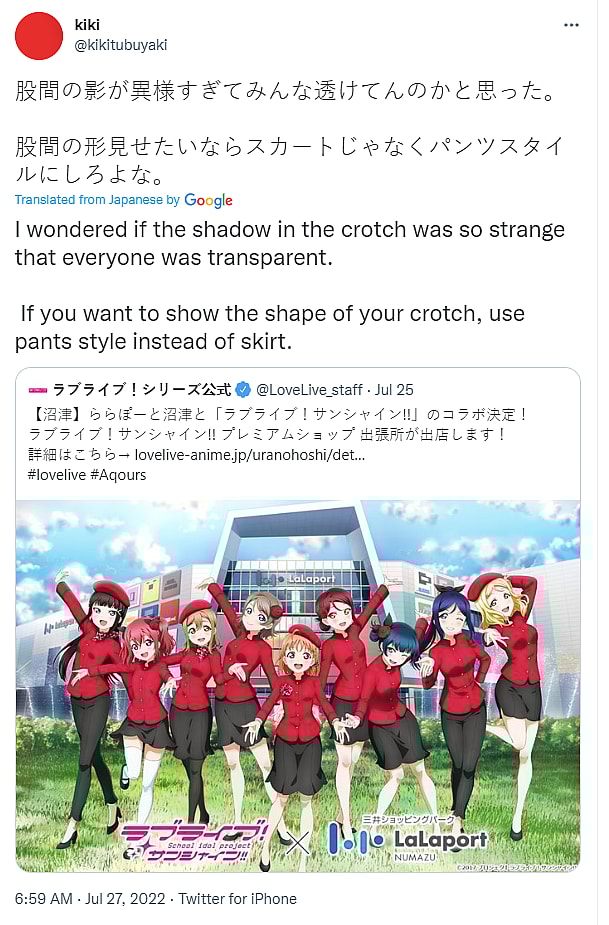Click the Twitter for iPhone source label
The width and height of the screenshot is (609, 925).
pyautogui.click(x=238, y=898)
